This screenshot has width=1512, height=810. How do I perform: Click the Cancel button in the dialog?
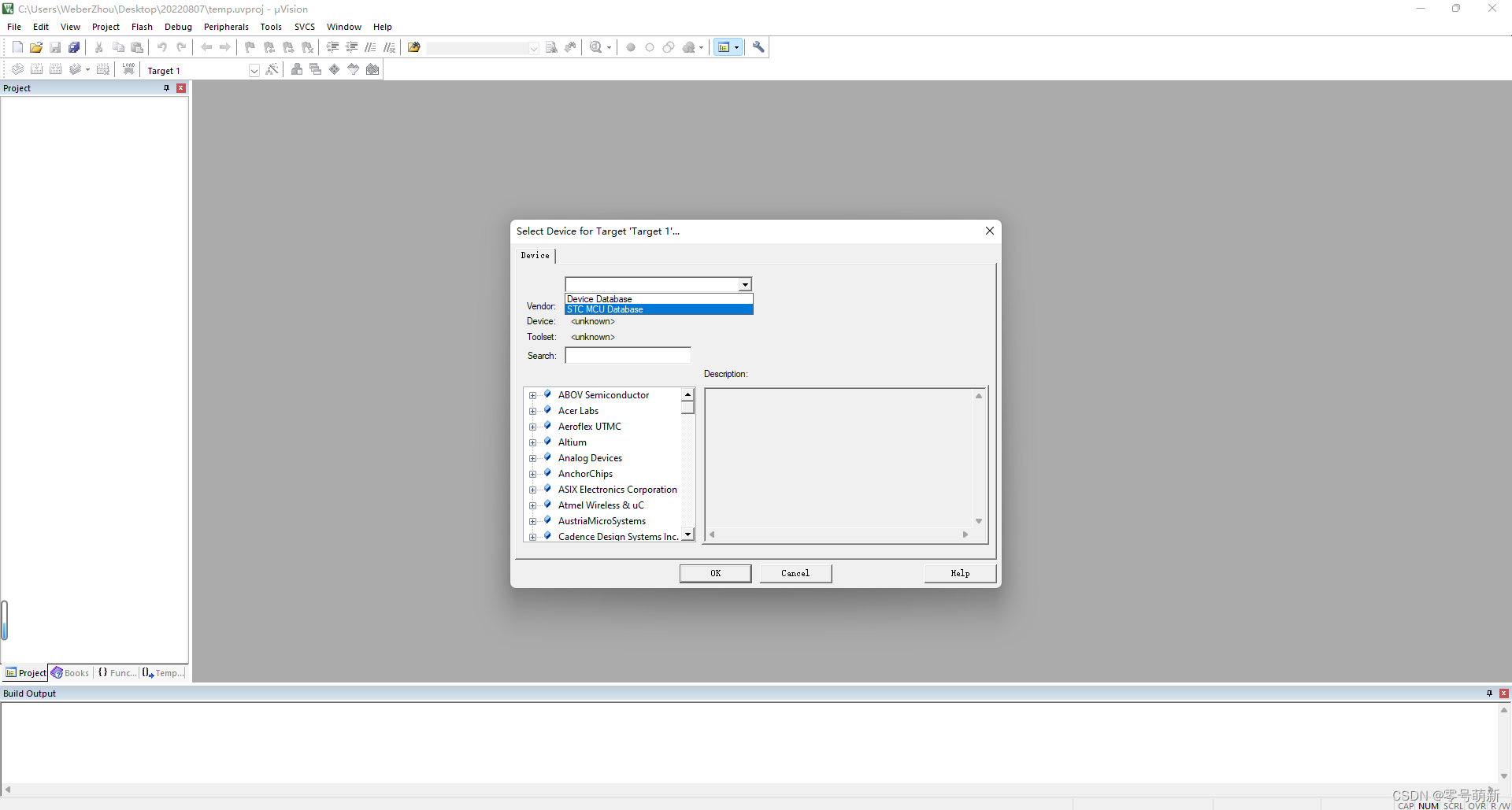(795, 573)
